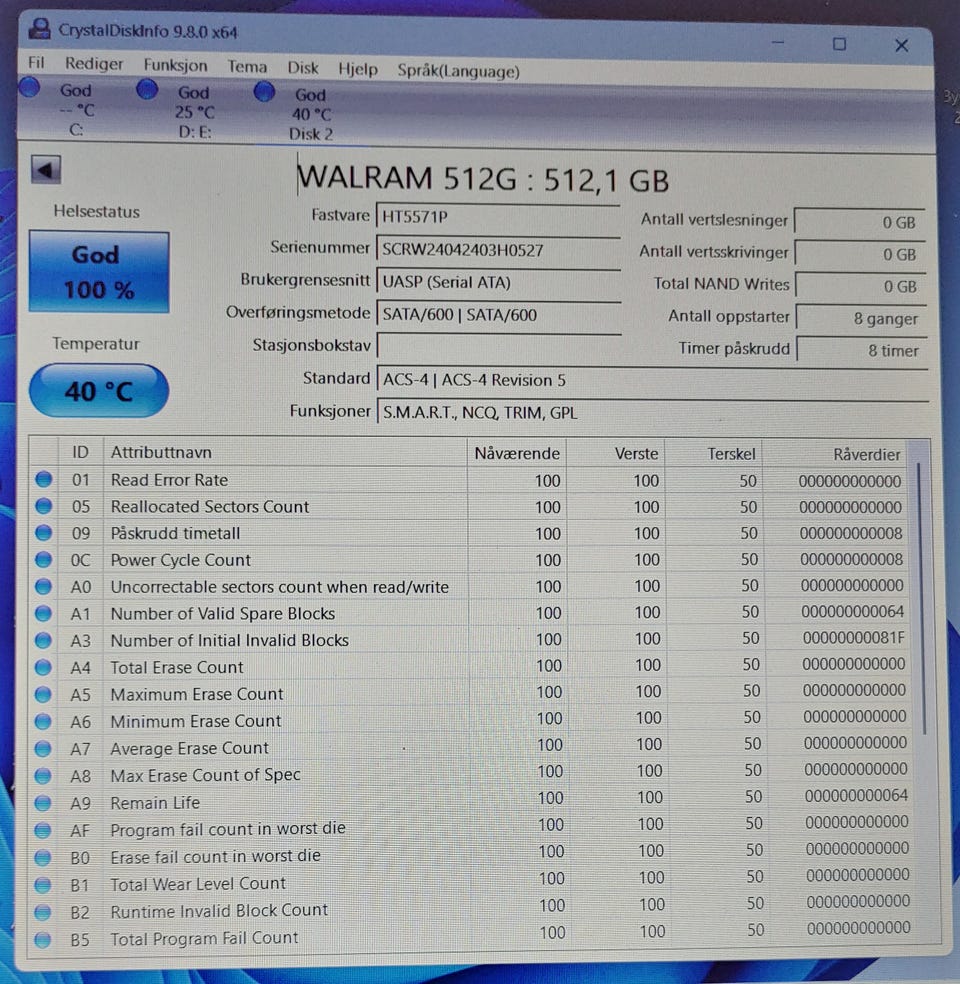The image size is (960, 984).
Task: Click the Serienummer field
Action: [498, 250]
